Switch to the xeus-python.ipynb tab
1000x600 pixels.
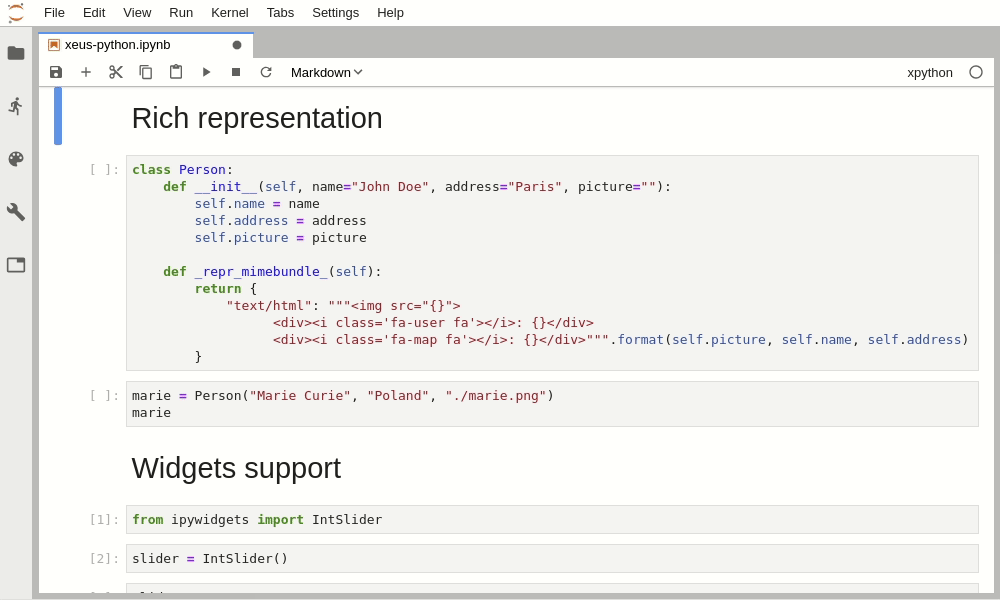click(118, 45)
